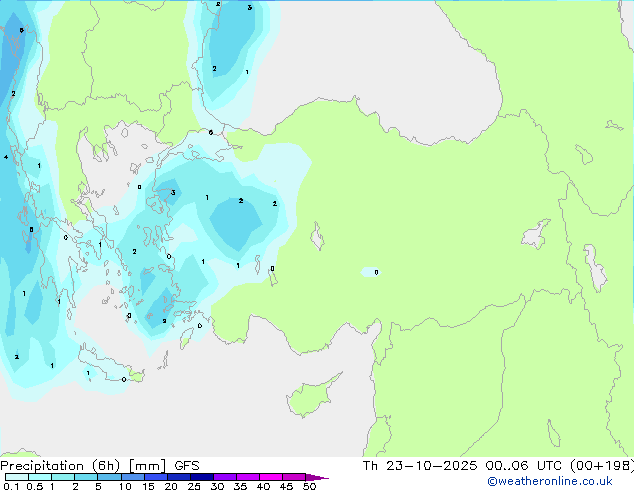The image size is (634, 490).
Task: Select the 35–40 mm legend color swatch
Action: point(247,477)
